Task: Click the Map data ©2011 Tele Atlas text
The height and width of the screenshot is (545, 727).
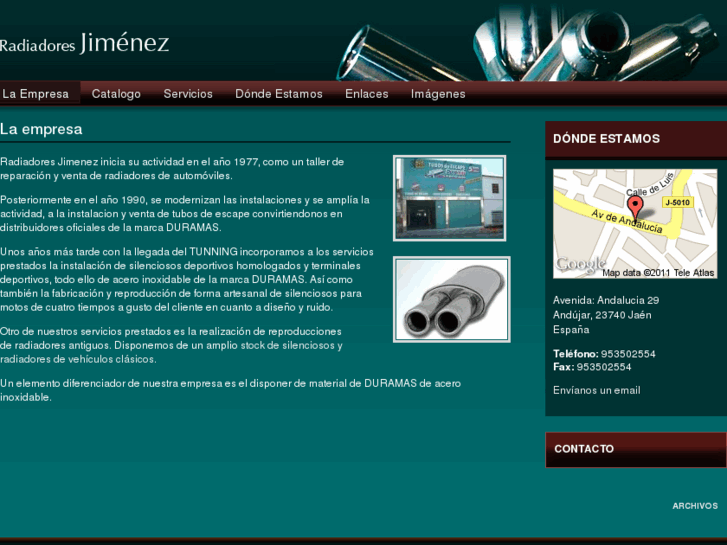Action: tap(658, 273)
